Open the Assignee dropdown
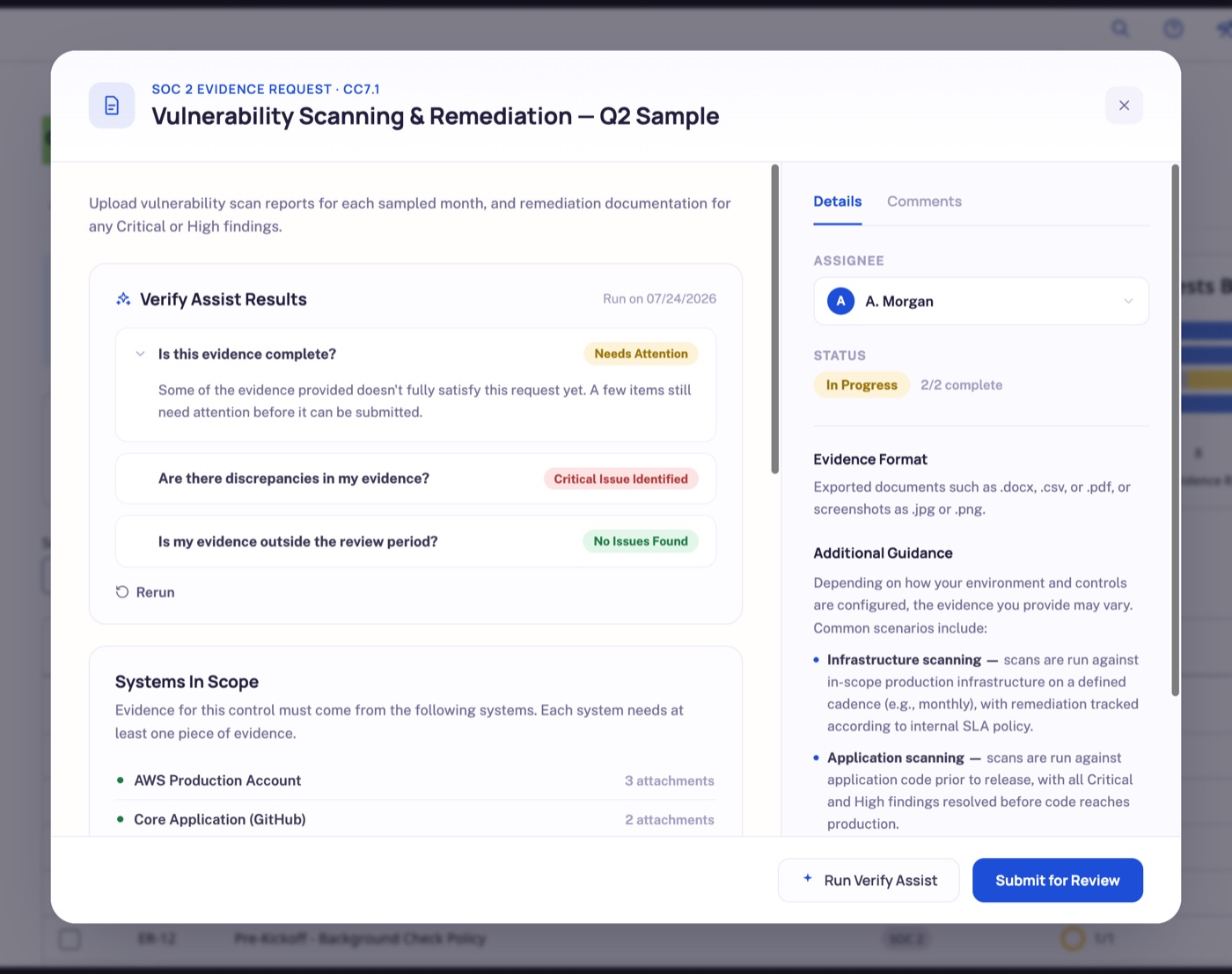The height and width of the screenshot is (974, 1232). pos(981,301)
